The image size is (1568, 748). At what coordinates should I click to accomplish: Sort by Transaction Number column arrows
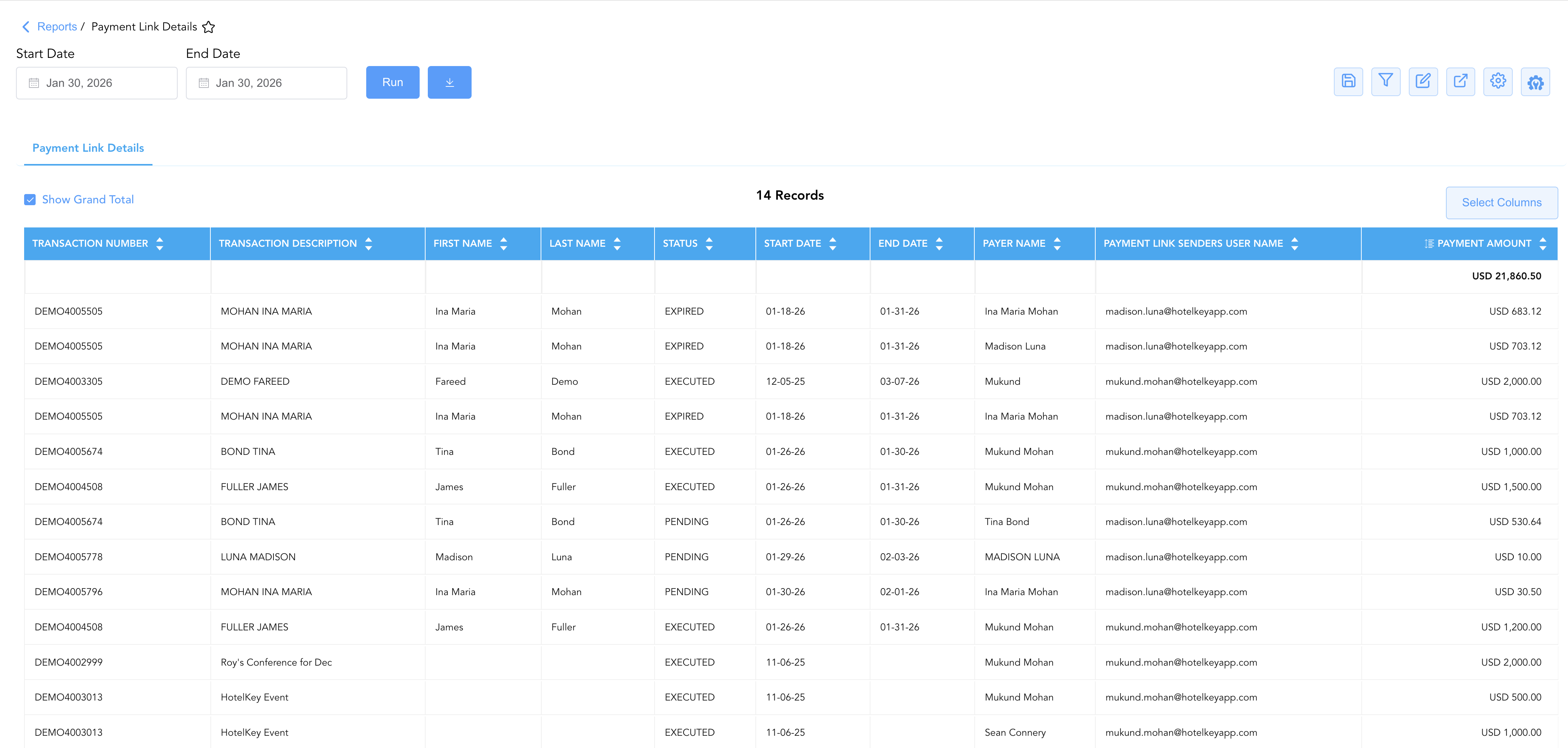tap(160, 243)
